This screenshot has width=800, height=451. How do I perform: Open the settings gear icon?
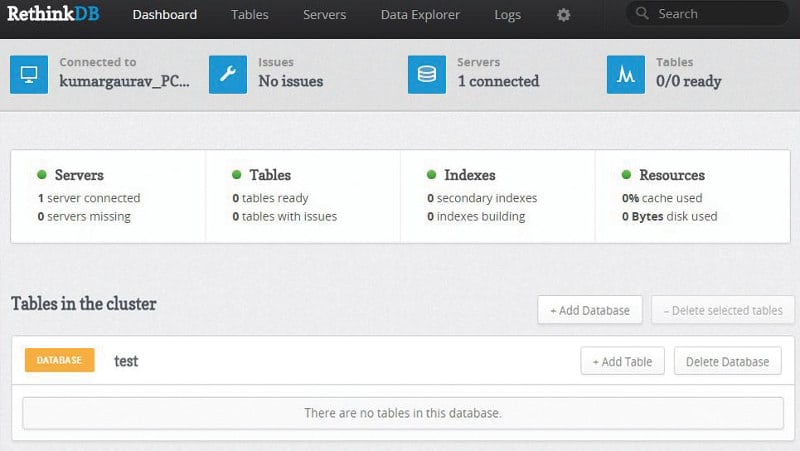[563, 15]
